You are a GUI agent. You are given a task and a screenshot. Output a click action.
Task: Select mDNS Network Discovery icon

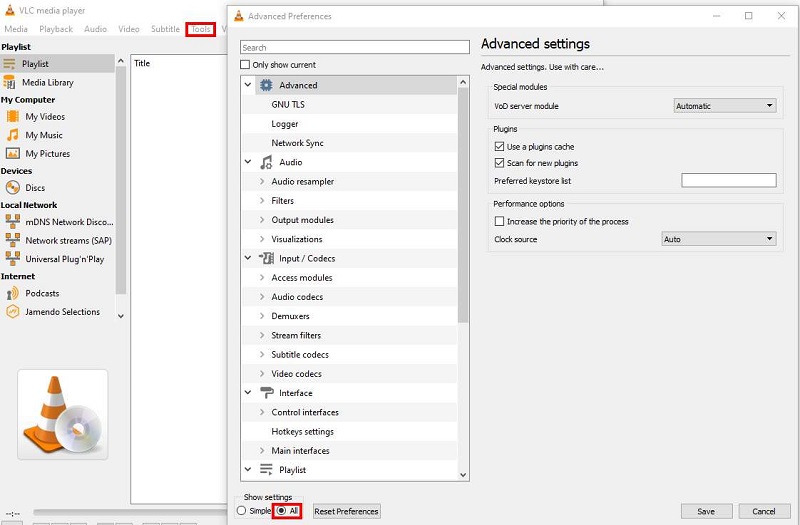pyautogui.click(x=12, y=221)
